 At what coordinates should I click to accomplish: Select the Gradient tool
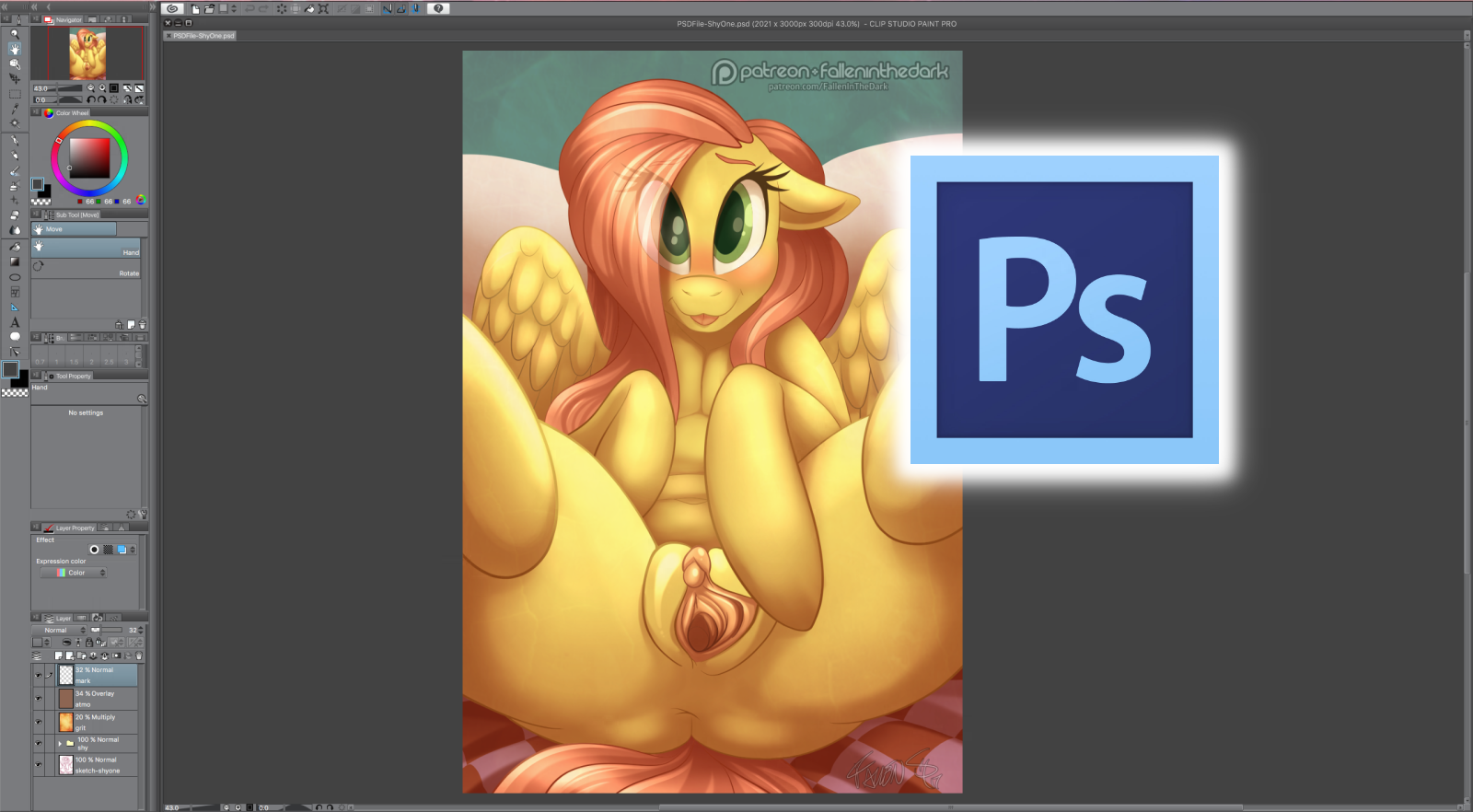pos(15,261)
